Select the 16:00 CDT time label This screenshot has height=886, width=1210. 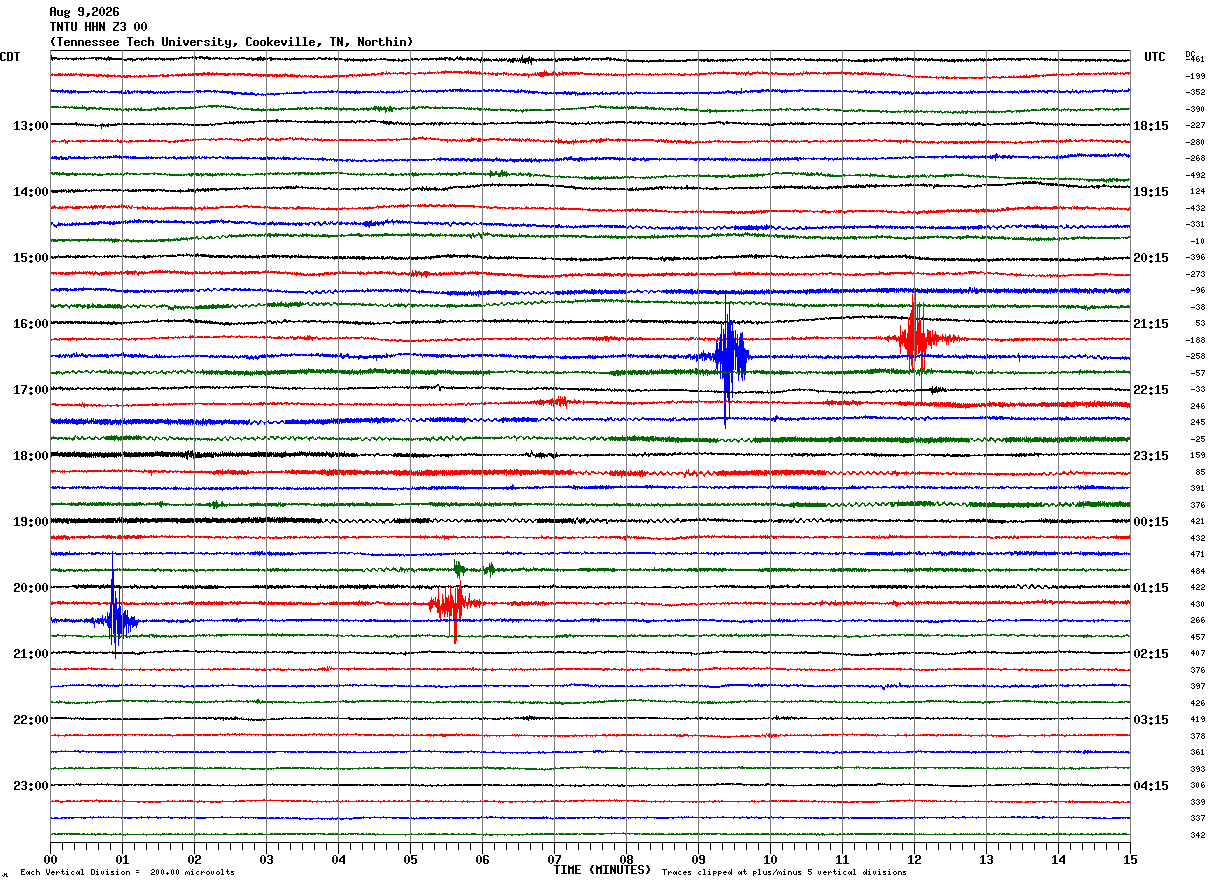[x=31, y=323]
